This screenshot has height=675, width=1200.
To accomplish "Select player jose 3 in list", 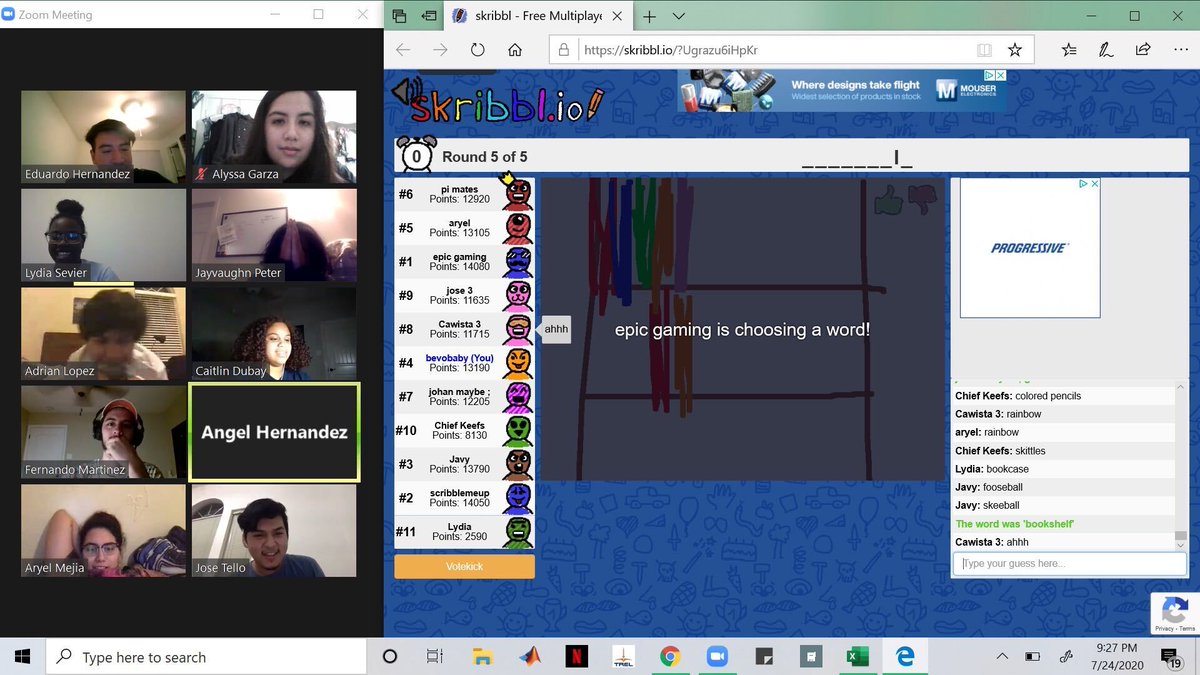I will [464, 296].
